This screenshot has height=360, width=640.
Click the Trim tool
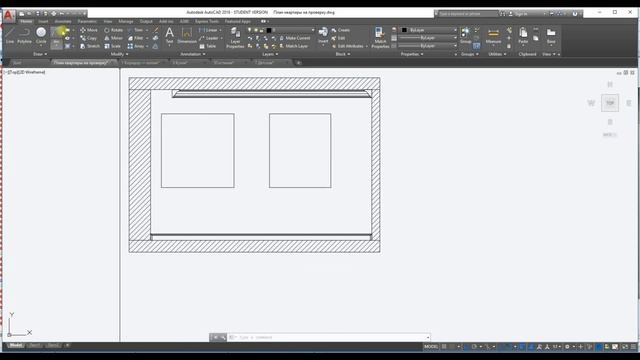pyautogui.click(x=136, y=30)
